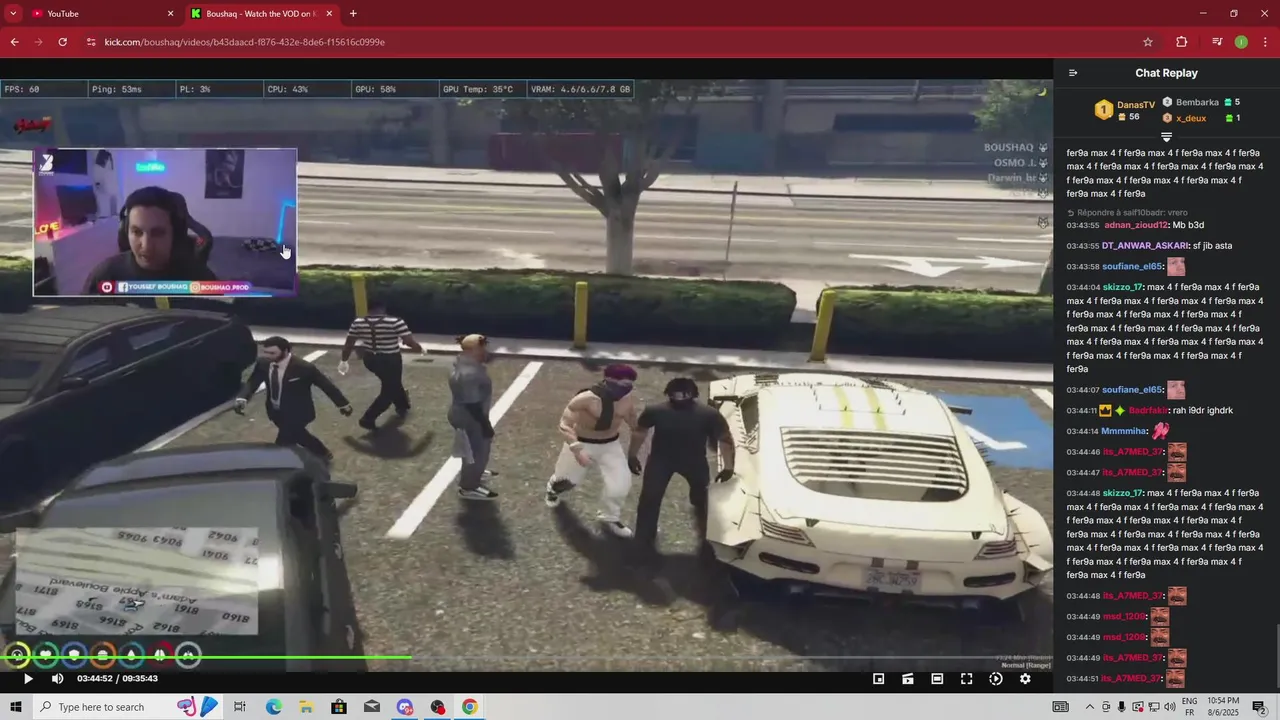
Task: Go forward in browser history
Action: [x=38, y=42]
